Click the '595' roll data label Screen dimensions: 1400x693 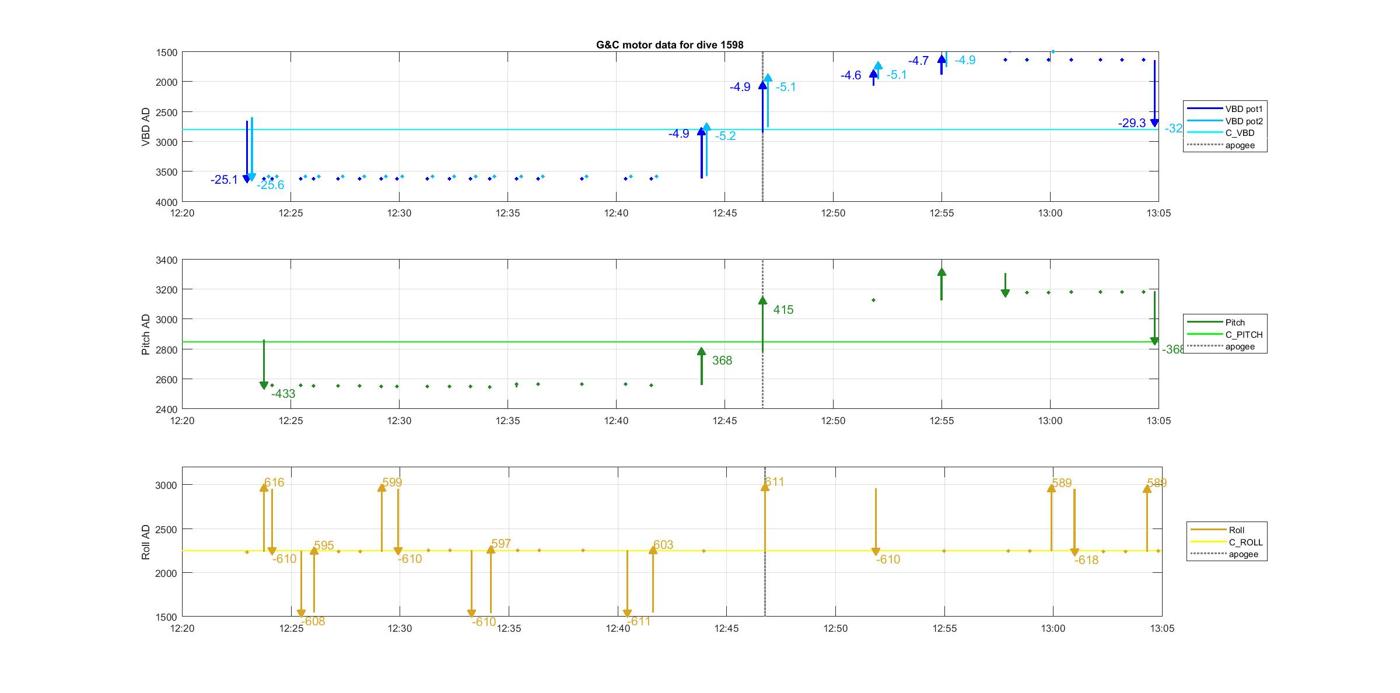point(324,546)
